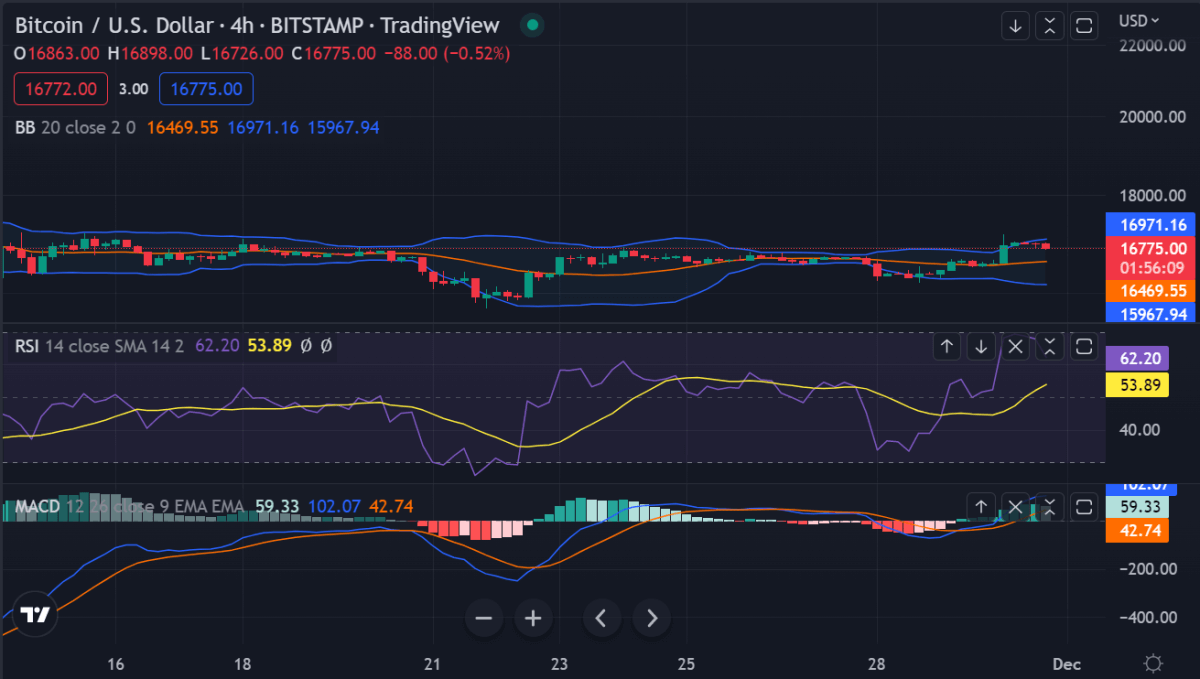Click the orange 16469.55 basis price label
This screenshot has width=1200, height=679.
1153,291
